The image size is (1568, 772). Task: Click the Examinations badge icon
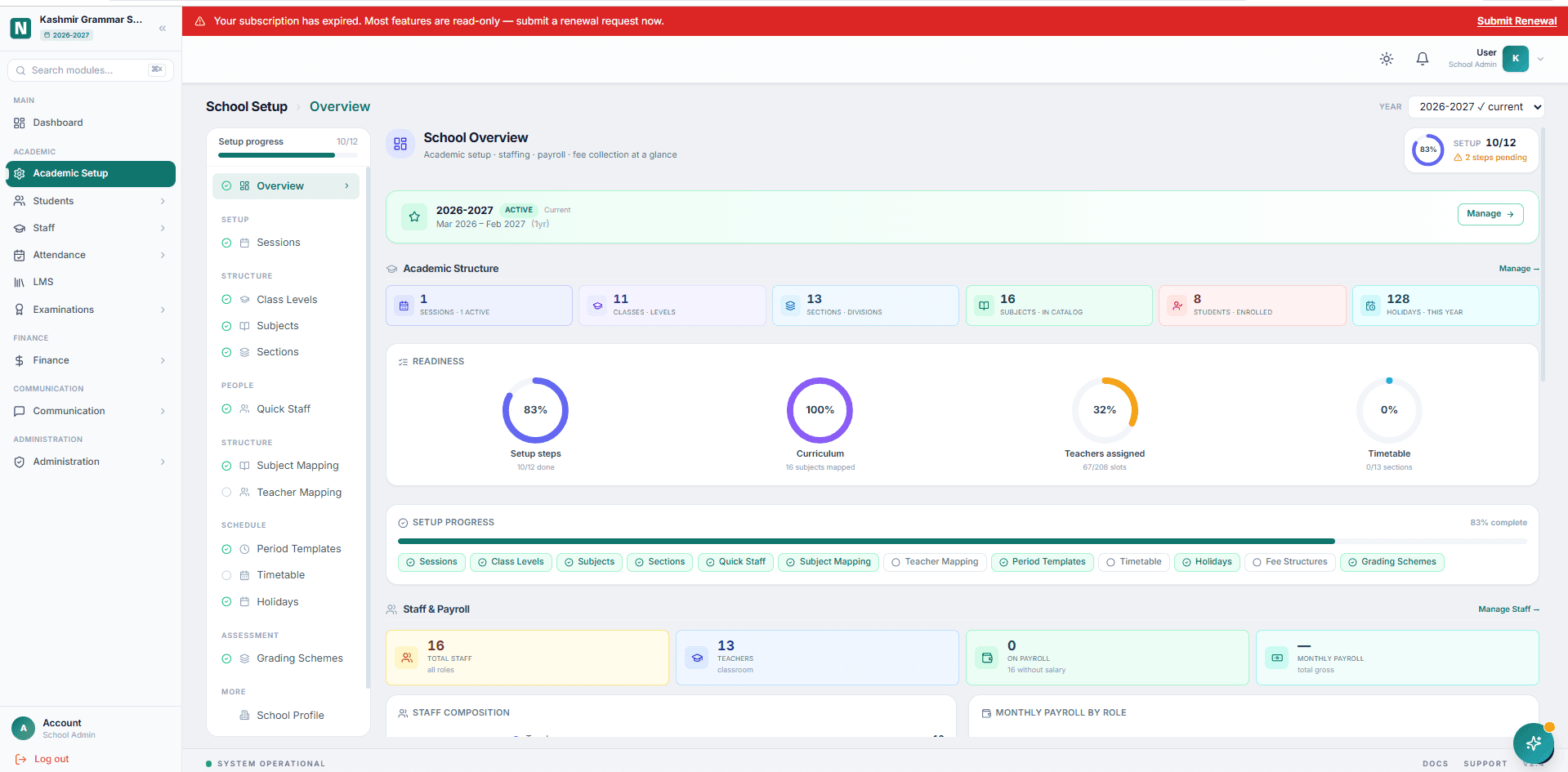[x=20, y=310]
